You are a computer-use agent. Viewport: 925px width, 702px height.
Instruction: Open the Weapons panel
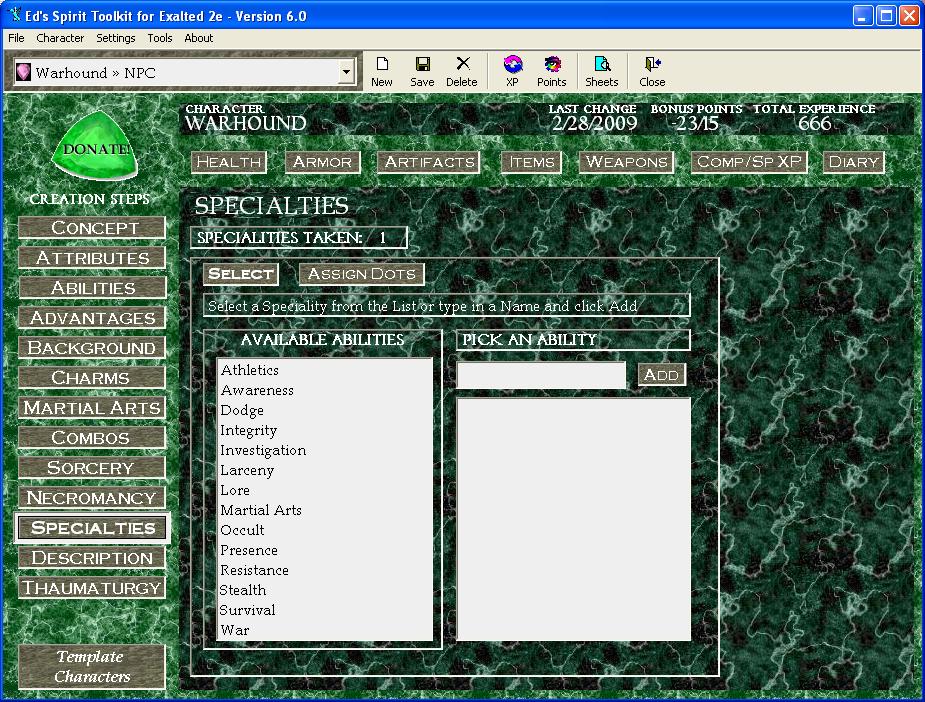[x=626, y=162]
